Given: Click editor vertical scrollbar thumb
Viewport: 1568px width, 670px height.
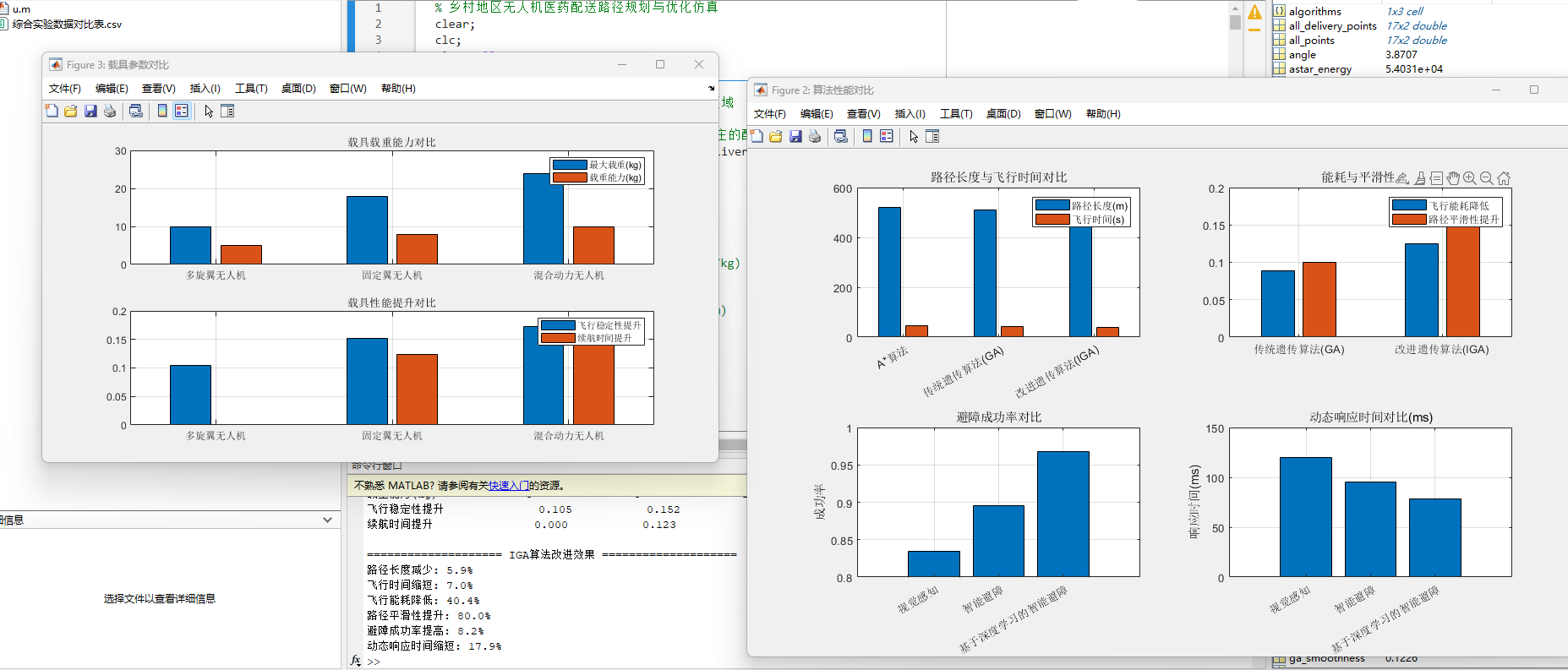Looking at the screenshot, I should (x=1236, y=22).
